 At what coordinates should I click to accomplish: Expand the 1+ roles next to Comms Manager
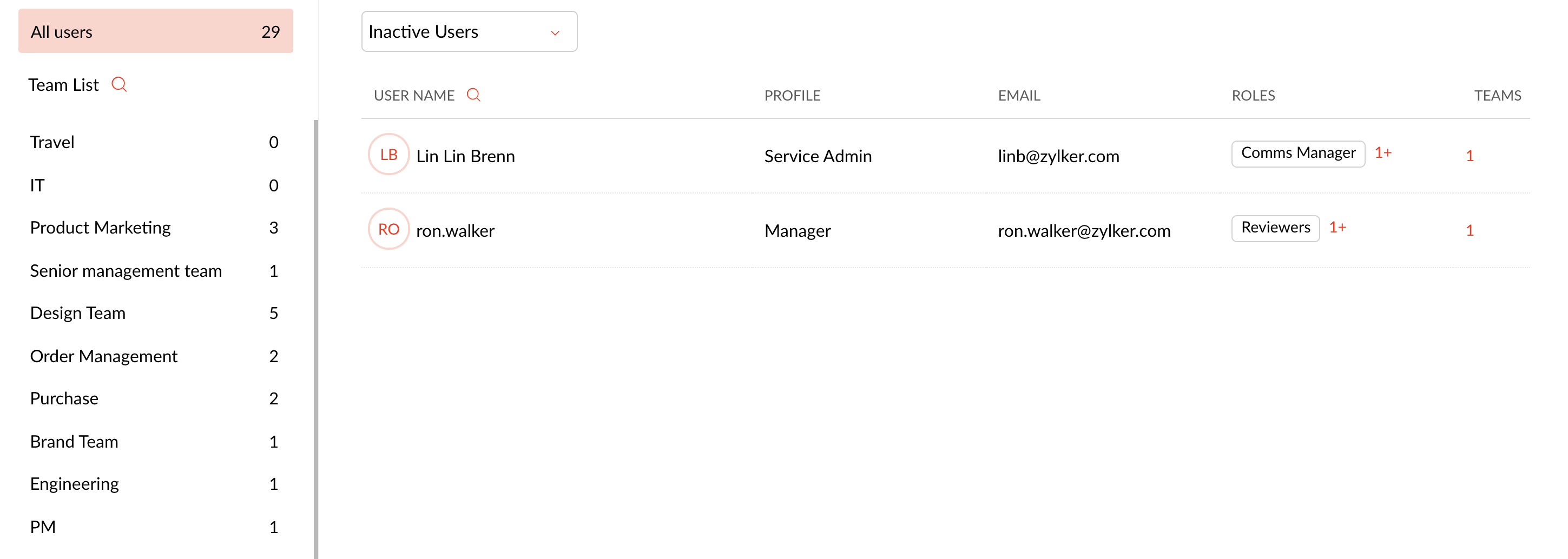click(1382, 154)
